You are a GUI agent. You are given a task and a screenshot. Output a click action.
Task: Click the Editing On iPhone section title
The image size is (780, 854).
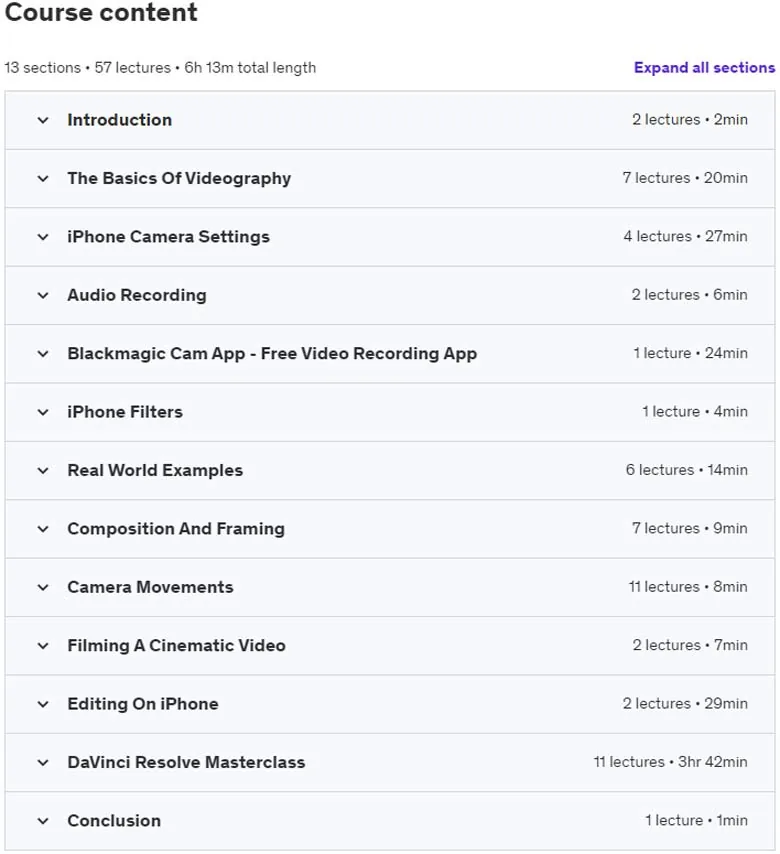click(x=143, y=704)
